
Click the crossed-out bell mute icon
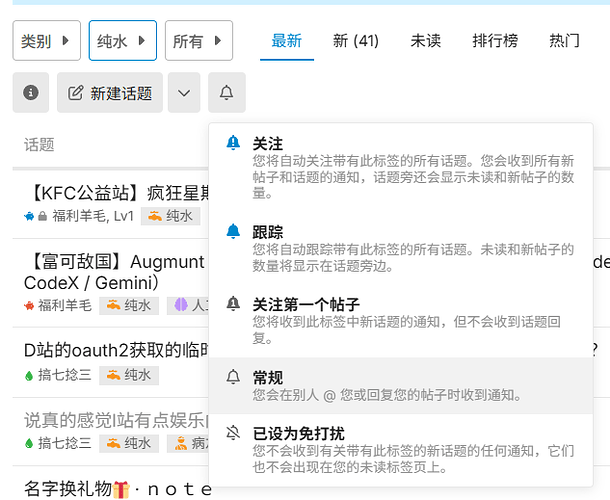[233, 433]
